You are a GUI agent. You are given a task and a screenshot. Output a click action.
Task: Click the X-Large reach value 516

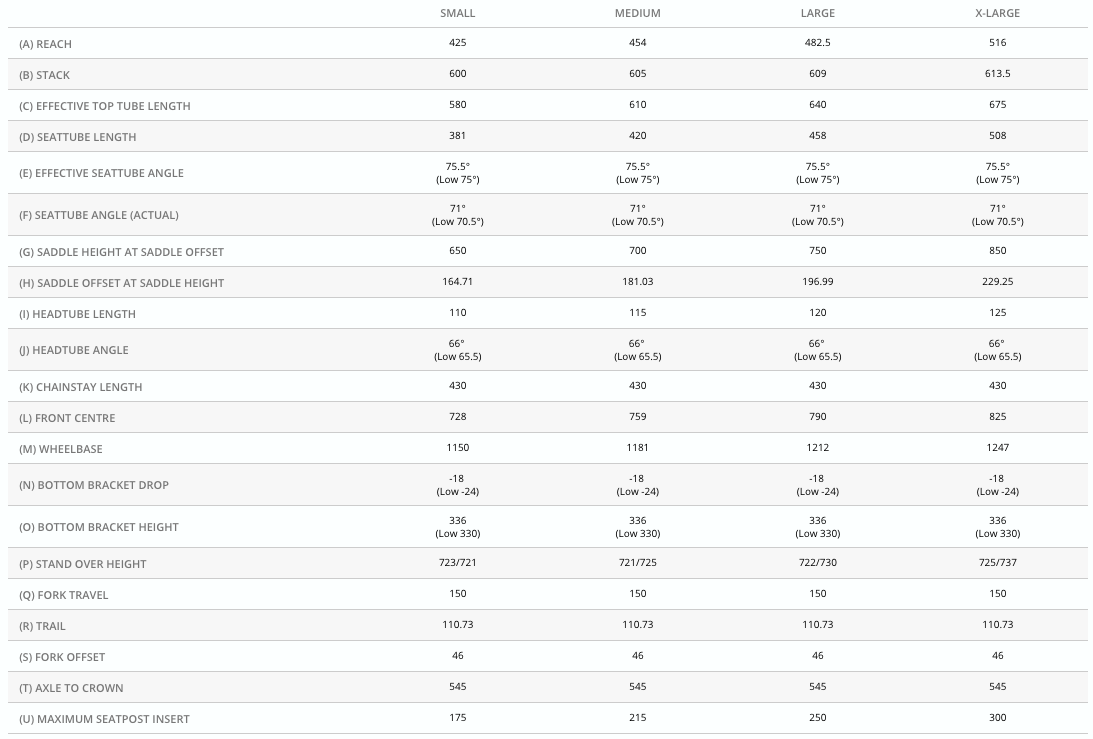click(997, 43)
